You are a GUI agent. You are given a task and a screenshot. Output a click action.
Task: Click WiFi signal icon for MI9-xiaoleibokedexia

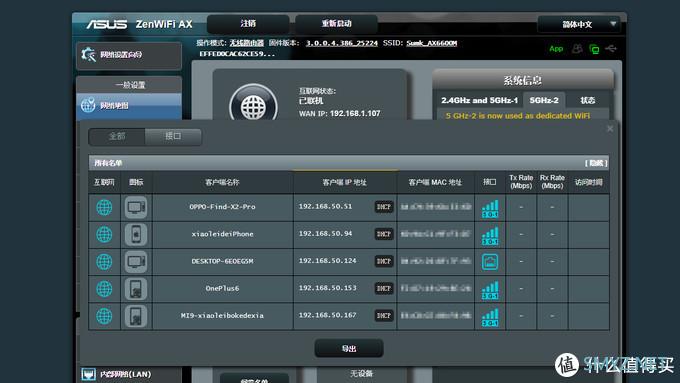pos(490,317)
